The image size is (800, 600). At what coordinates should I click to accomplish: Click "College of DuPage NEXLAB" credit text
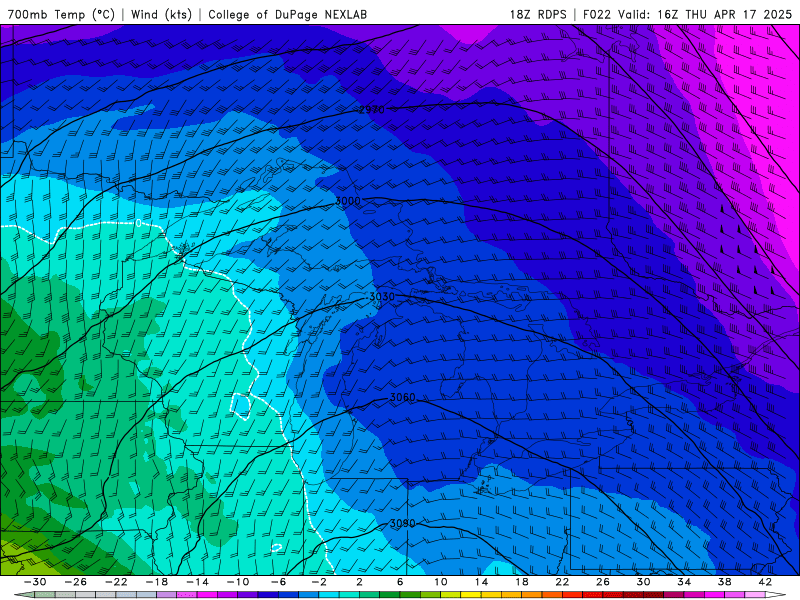pyautogui.click(x=287, y=14)
